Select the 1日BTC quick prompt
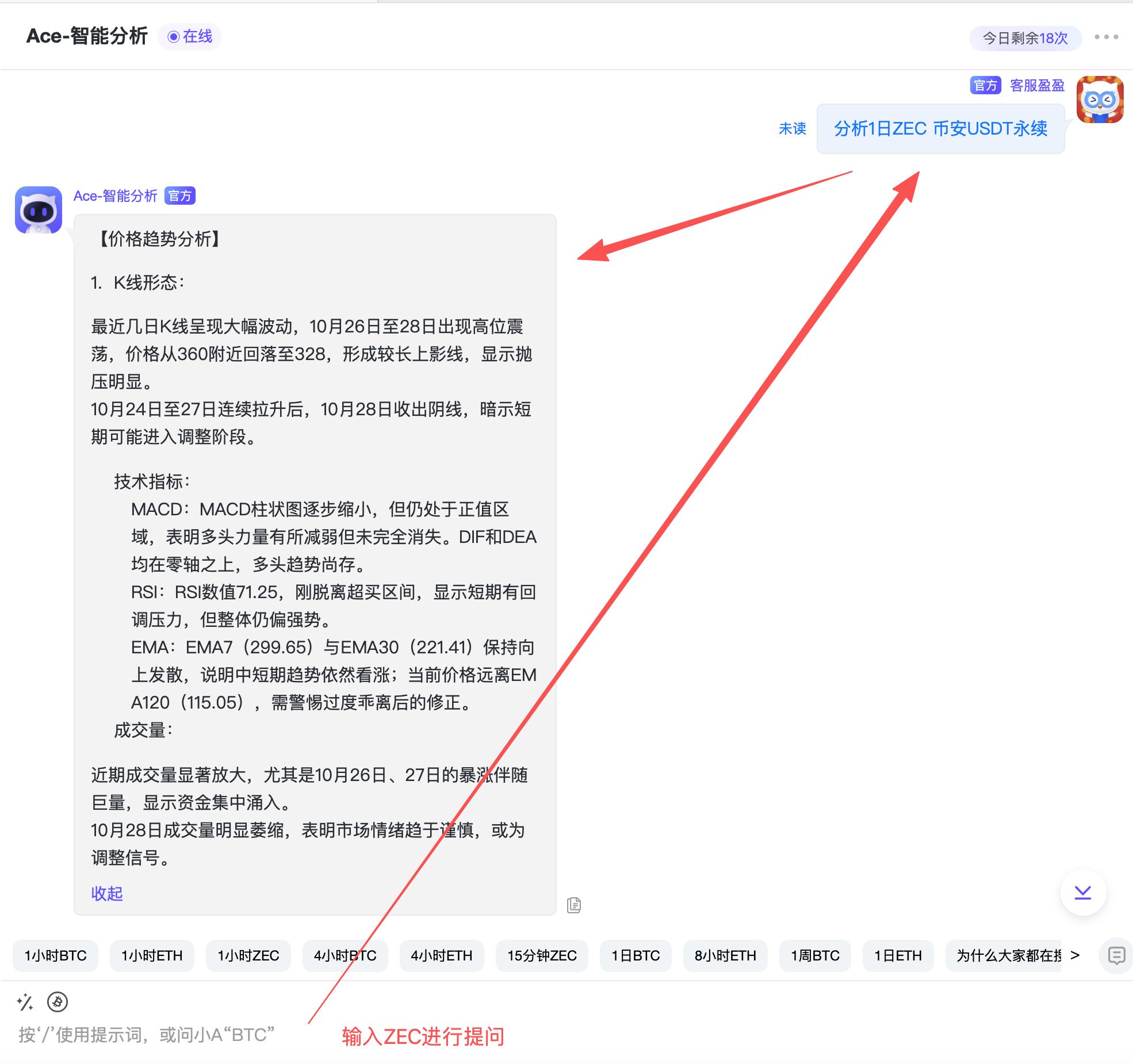Viewport: 1133px width, 1064px height. pos(636,955)
